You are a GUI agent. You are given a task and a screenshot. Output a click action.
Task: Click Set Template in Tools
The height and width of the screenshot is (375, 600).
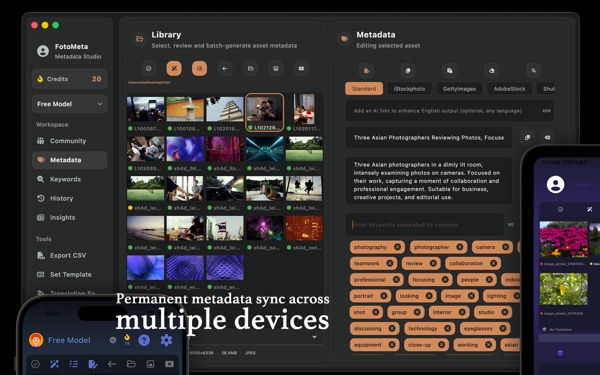[x=69, y=274]
